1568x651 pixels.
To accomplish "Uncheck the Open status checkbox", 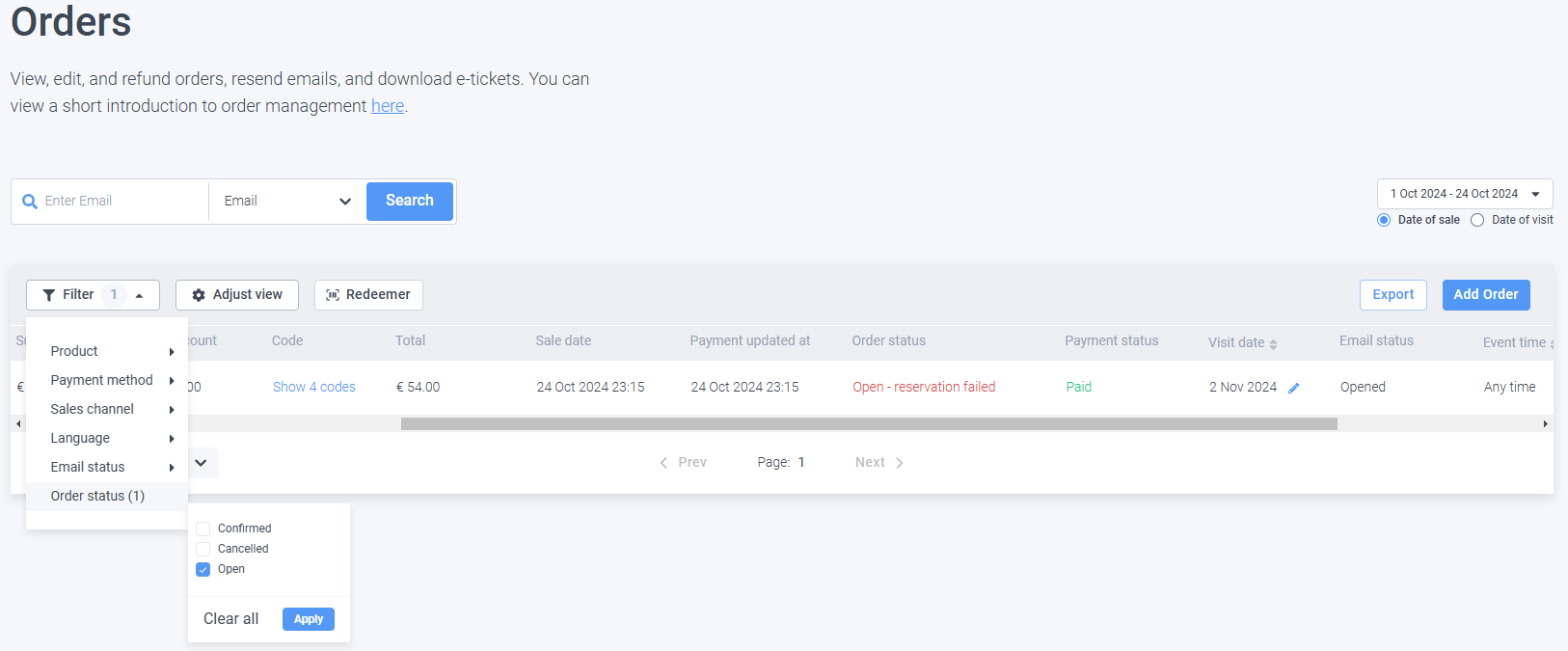I will (x=203, y=569).
